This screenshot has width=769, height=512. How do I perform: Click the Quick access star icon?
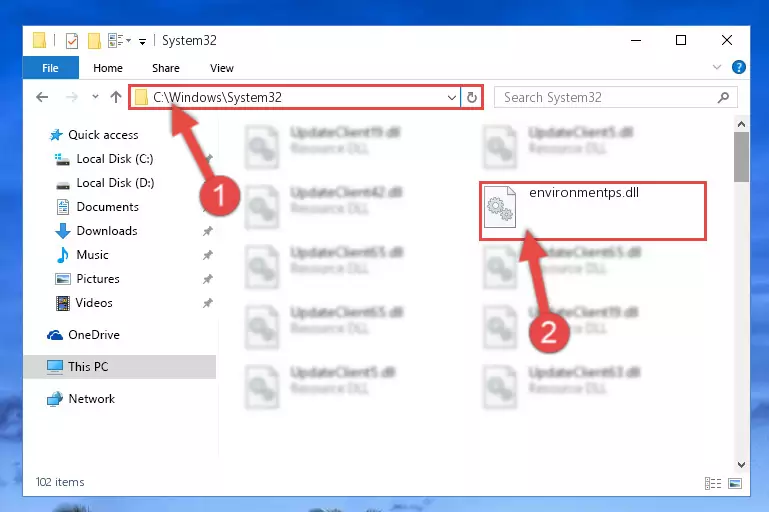coord(56,135)
